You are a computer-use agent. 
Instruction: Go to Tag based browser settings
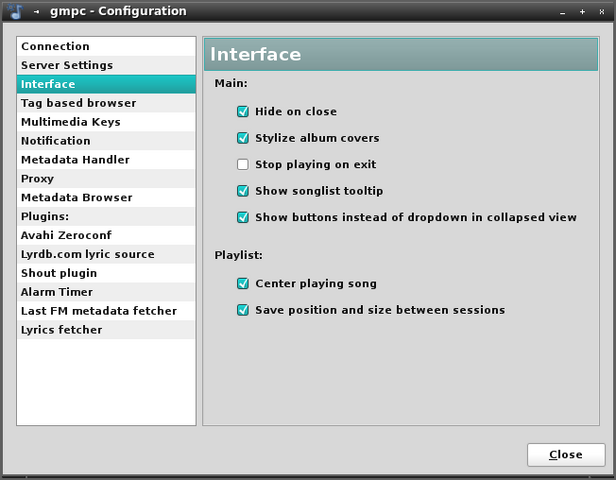pyautogui.click(x=106, y=103)
